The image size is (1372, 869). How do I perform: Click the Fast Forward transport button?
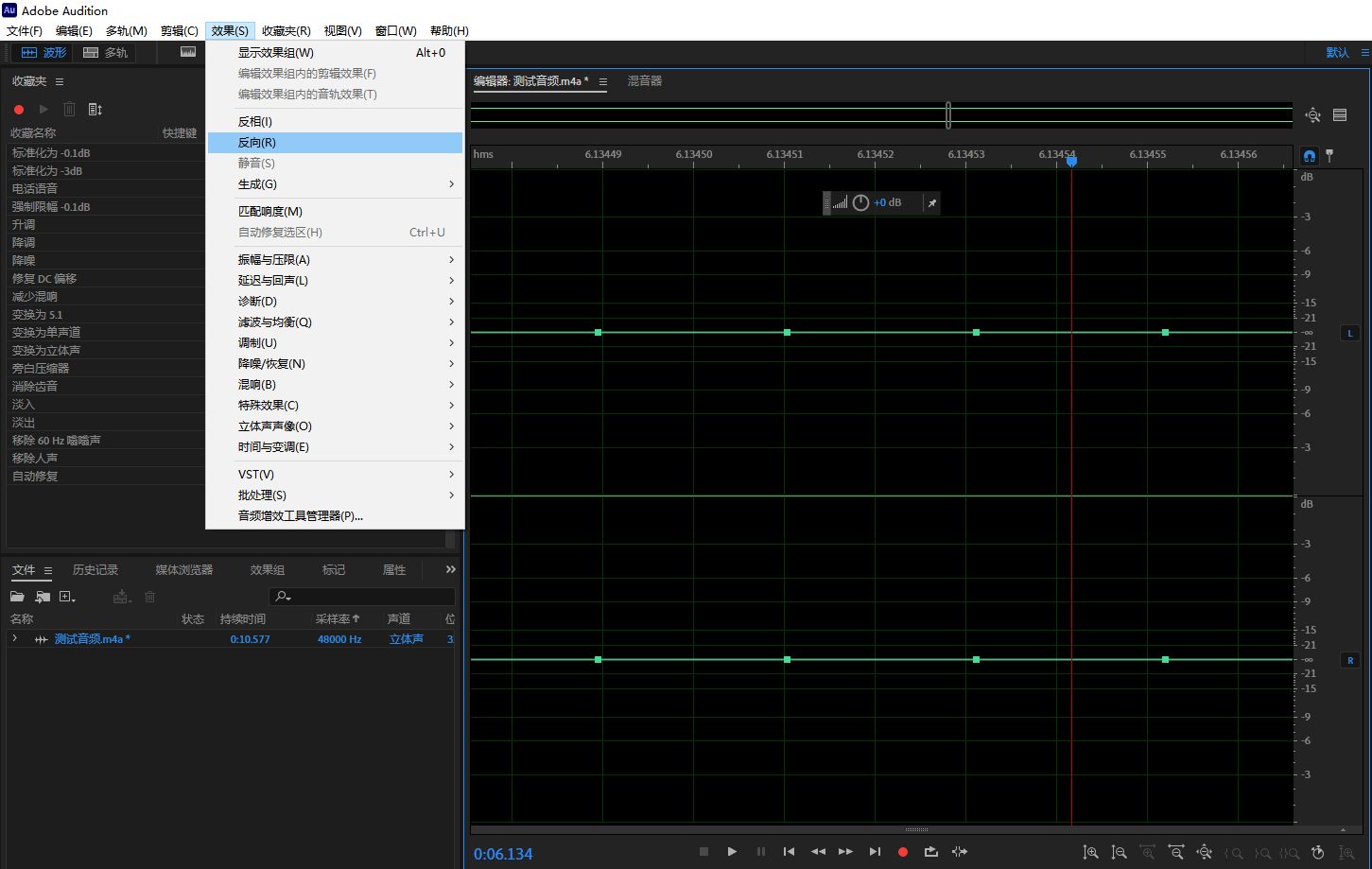click(845, 852)
